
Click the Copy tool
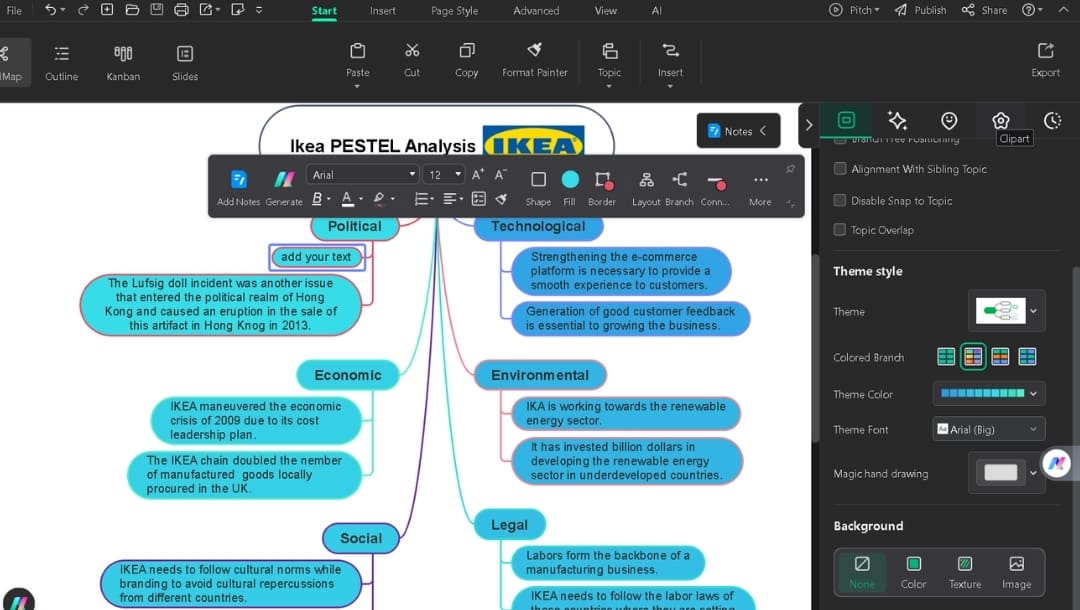[x=466, y=61]
